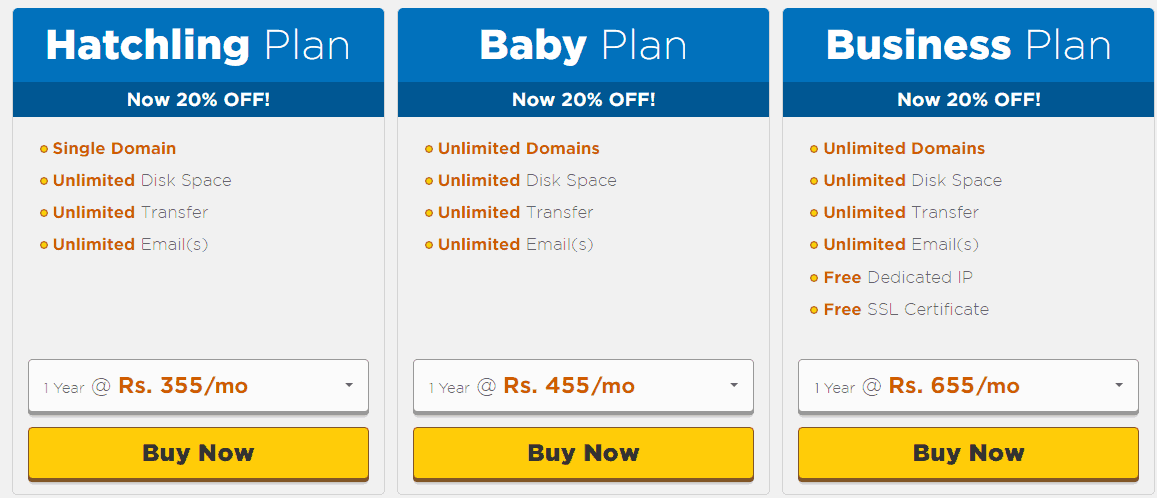Select the Business Plan heading

click(968, 46)
